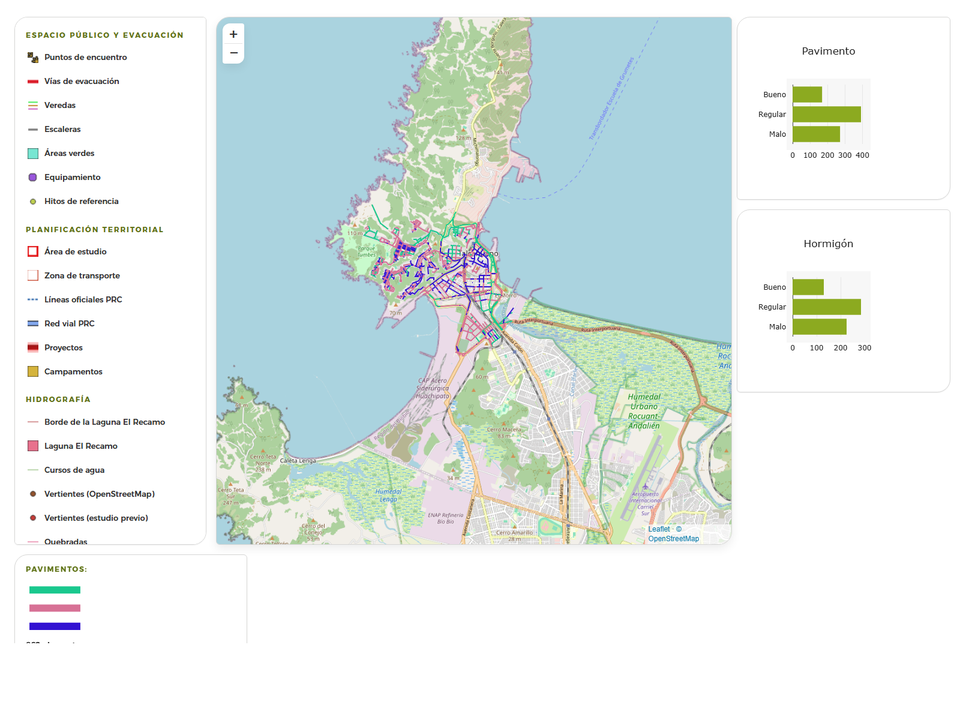Click the Laguna El Recamo pink square icon
960x720 pixels.
33,446
